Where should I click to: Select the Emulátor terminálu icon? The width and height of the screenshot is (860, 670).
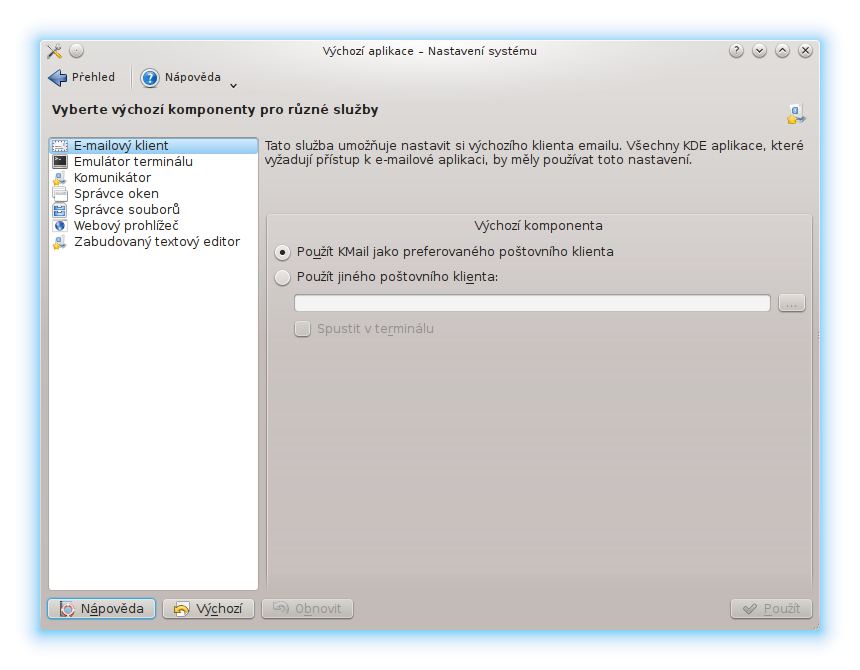tap(60, 162)
